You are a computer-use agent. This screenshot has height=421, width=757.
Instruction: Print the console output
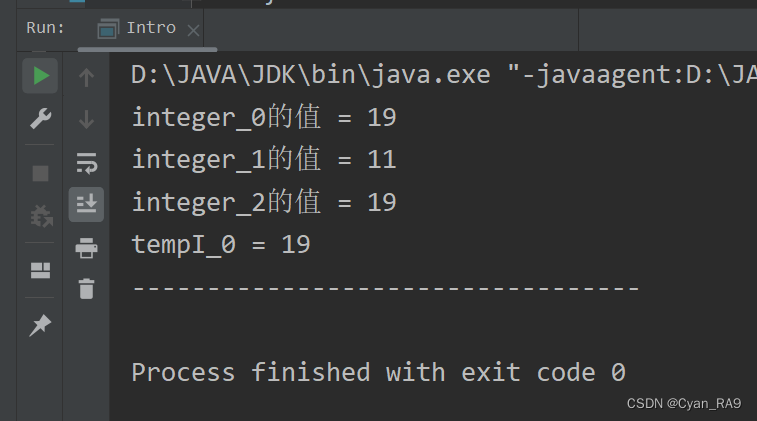click(86, 248)
